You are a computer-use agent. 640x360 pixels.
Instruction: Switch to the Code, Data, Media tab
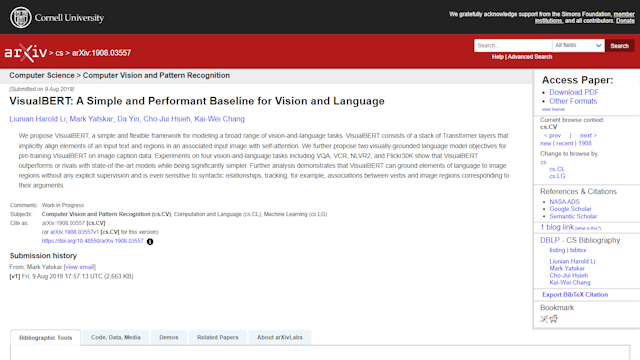click(116, 337)
